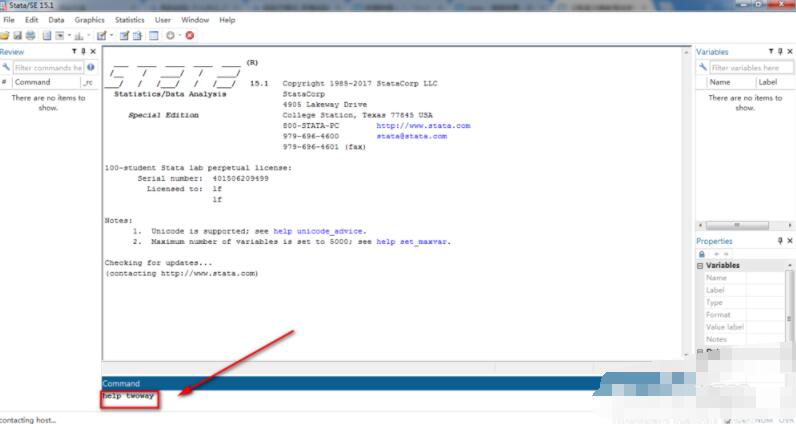The height and width of the screenshot is (424, 796).
Task: Click the Variables panel wrench icon
Action: [703, 67]
